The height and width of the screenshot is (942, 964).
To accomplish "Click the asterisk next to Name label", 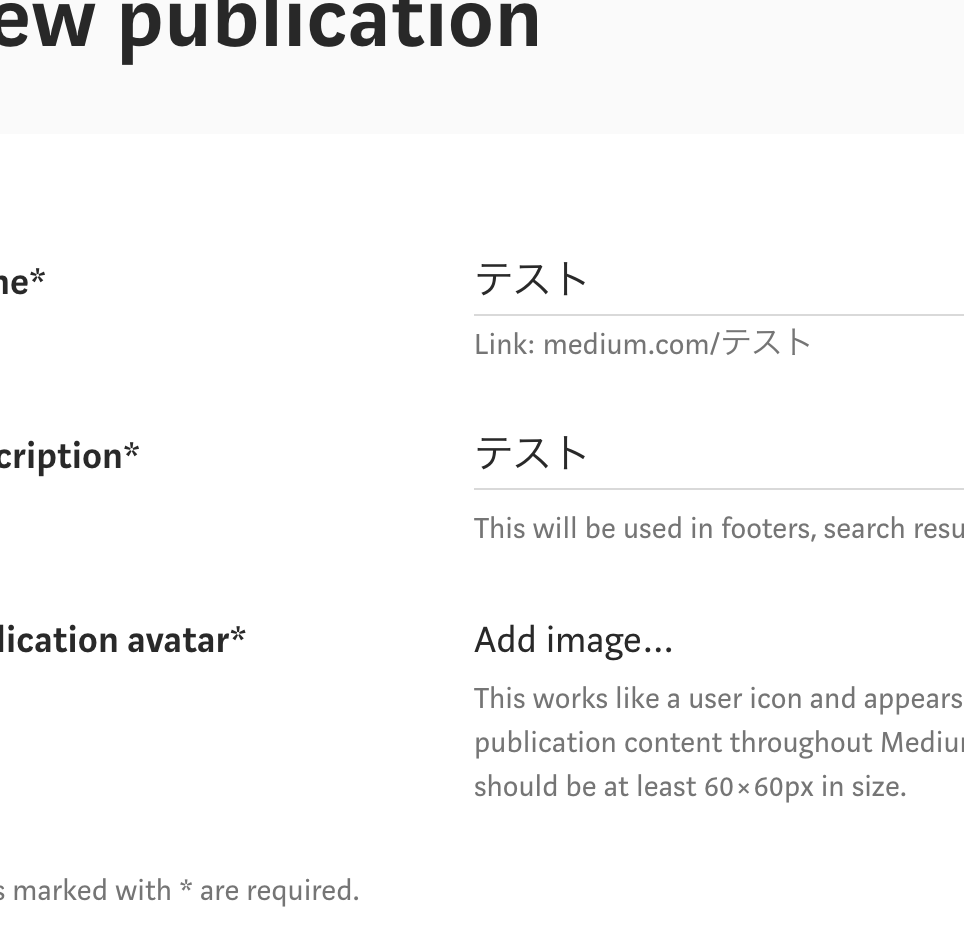I will pyautogui.click(x=38, y=276).
